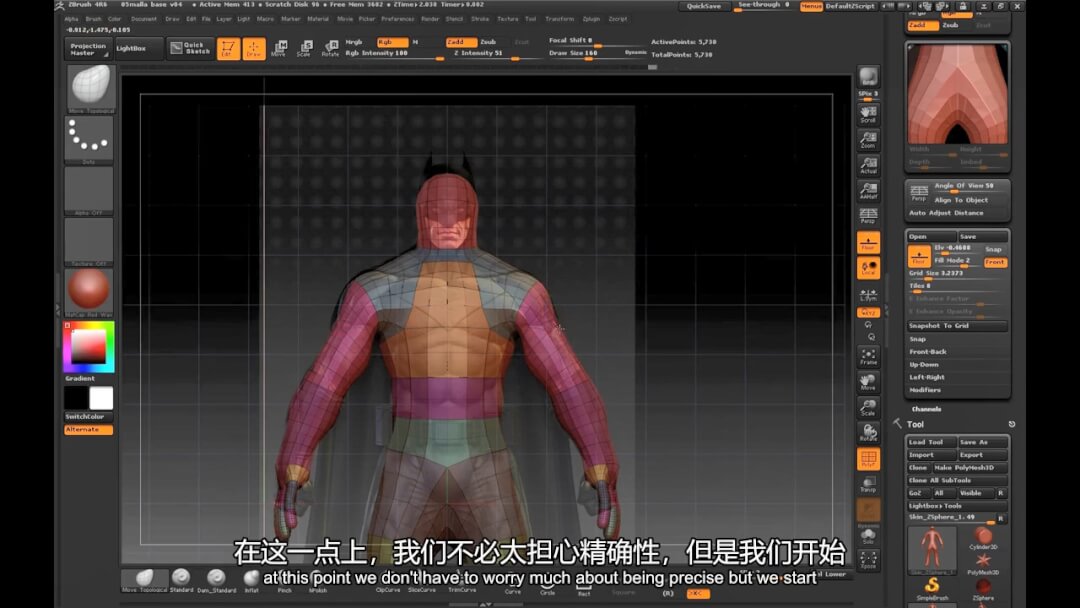1080x608 pixels.
Task: Open the Brush menu
Action: coord(94,19)
